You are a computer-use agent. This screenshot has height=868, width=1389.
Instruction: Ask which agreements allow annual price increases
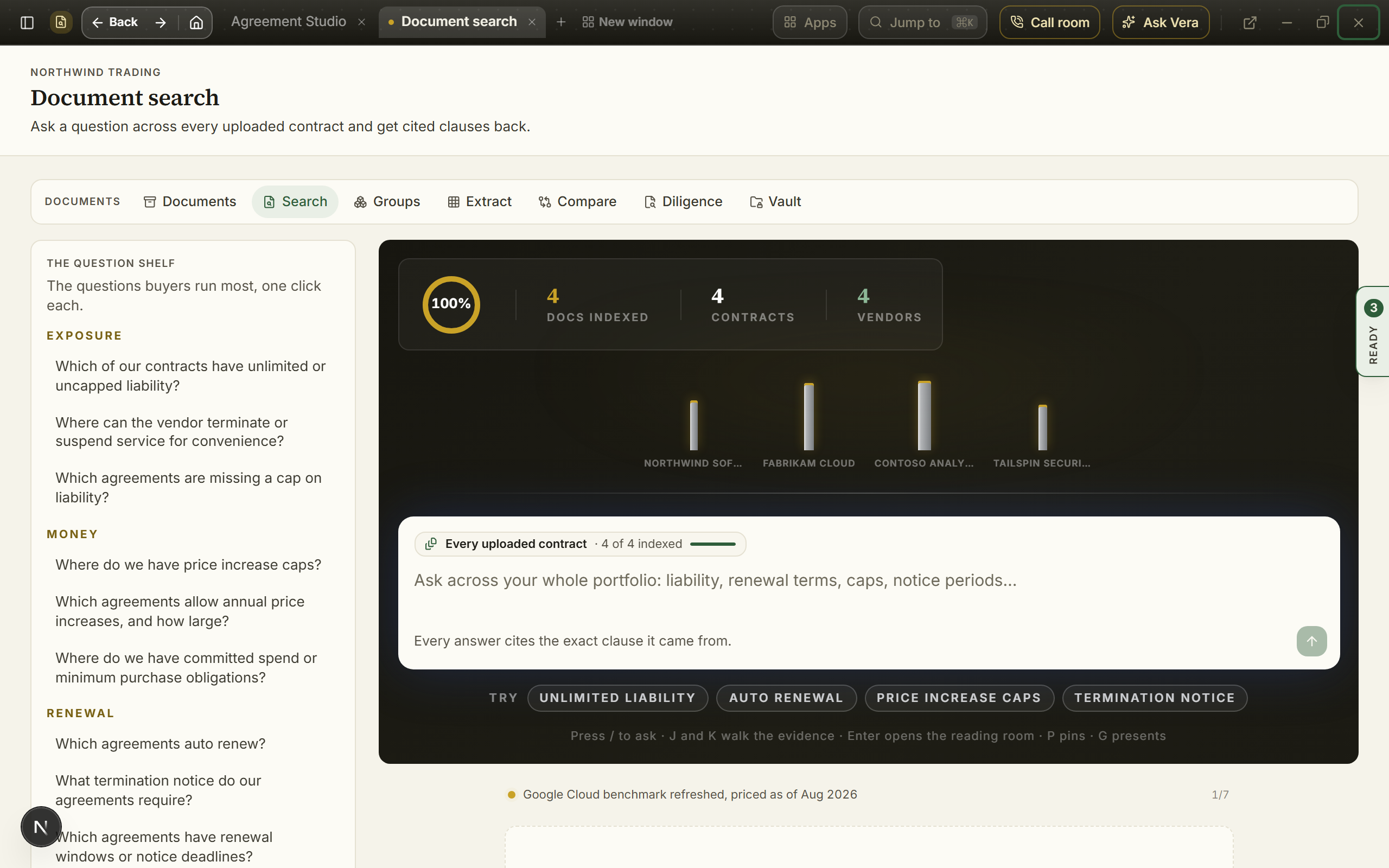[193, 611]
